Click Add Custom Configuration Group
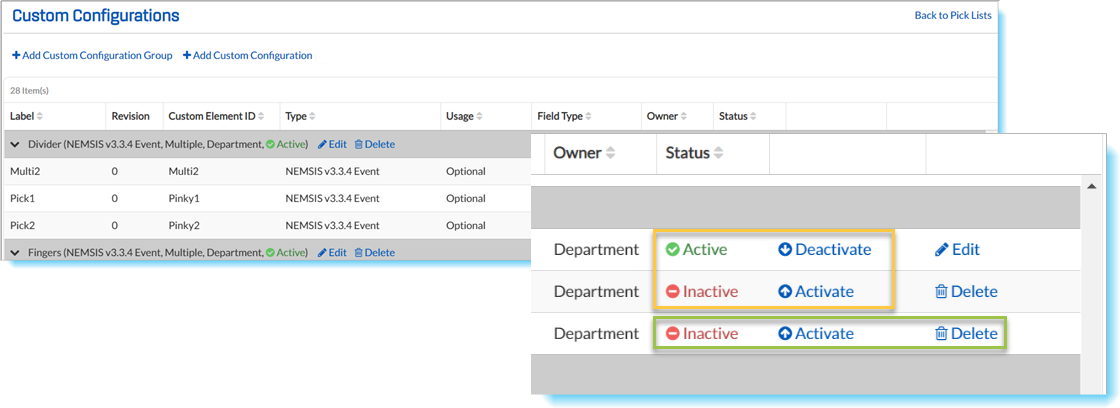Screen dimensions: 1120x408 92,55
